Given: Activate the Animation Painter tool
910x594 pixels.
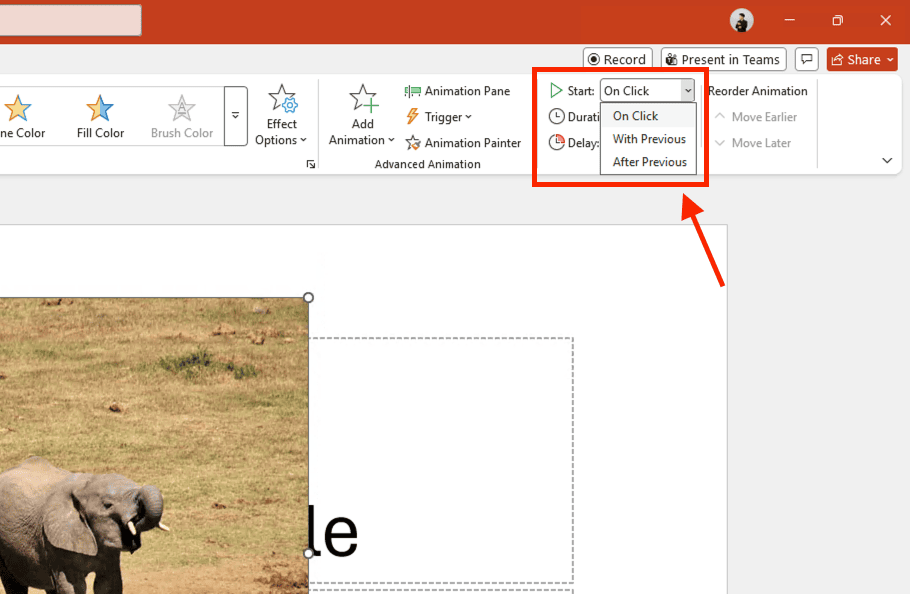Looking at the screenshot, I should pyautogui.click(x=463, y=143).
